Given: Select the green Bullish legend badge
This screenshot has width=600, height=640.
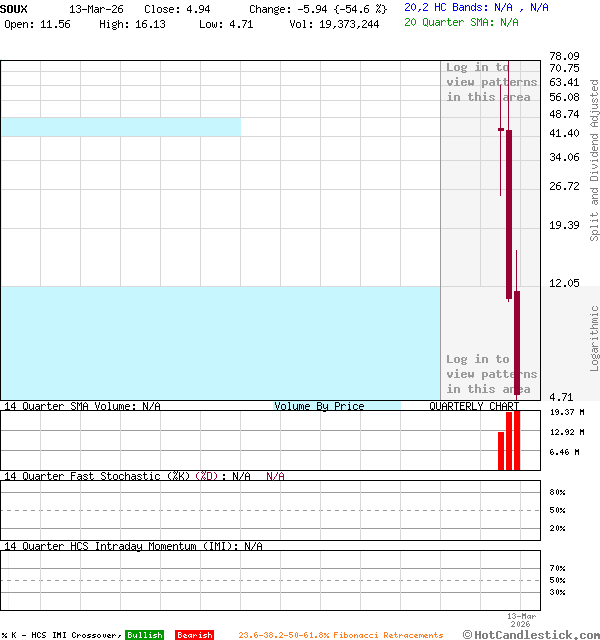Looking at the screenshot, I should coord(144,635).
